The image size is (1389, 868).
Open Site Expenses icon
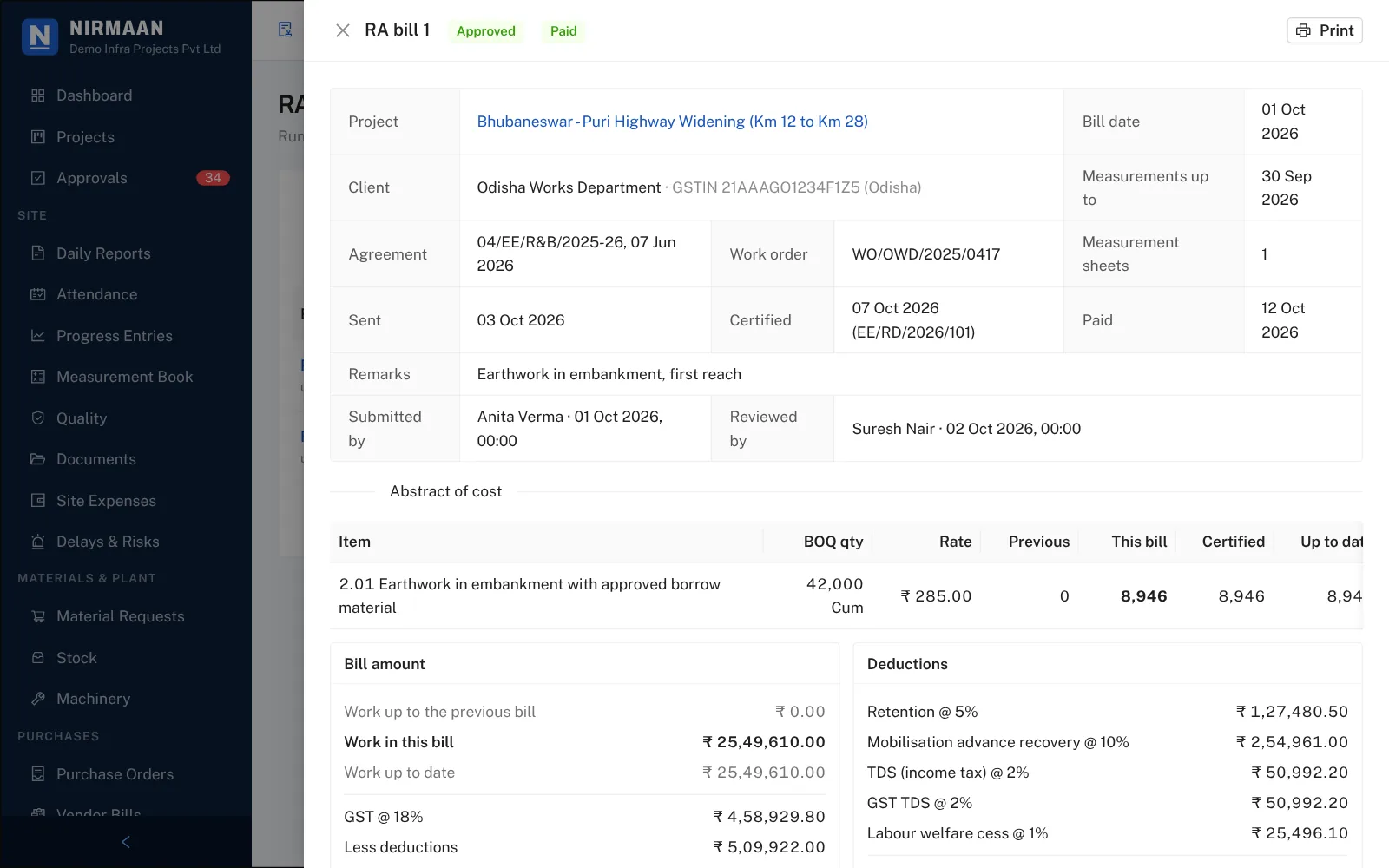37,501
